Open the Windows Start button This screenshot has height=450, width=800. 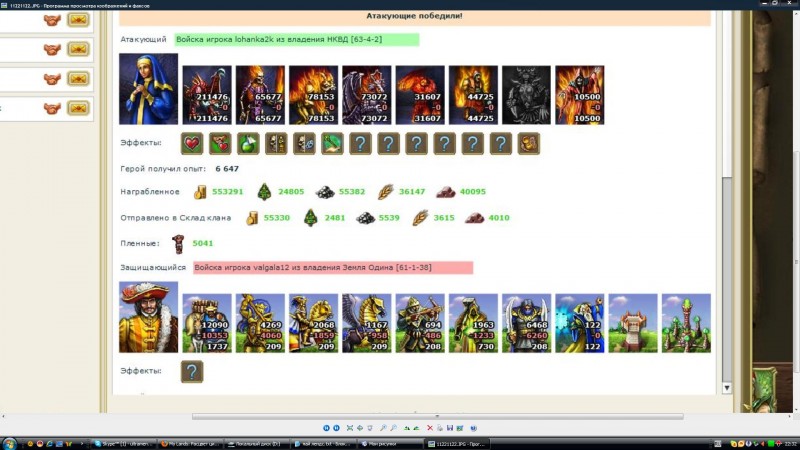coord(9,443)
